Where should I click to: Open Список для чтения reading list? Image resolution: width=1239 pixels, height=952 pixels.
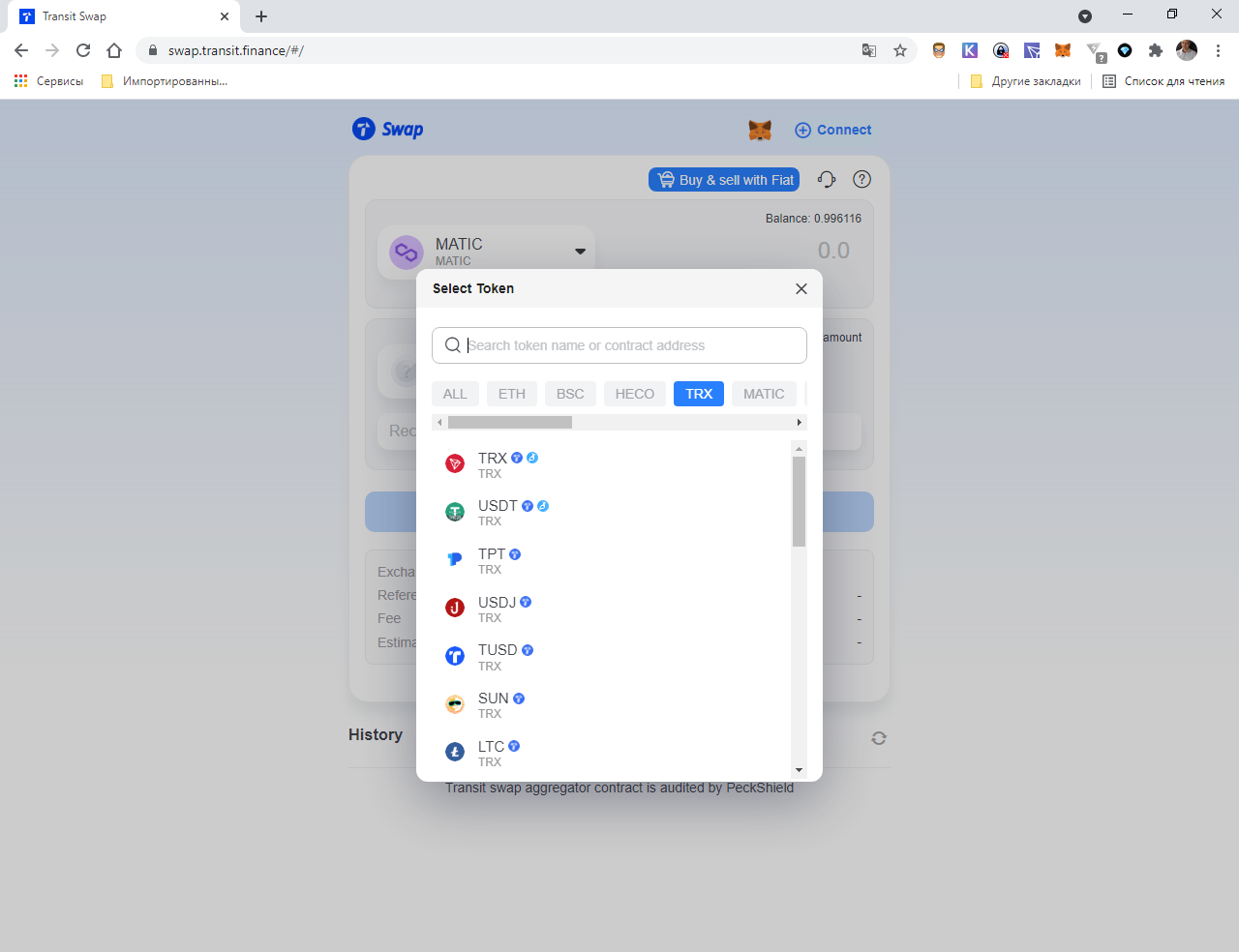click(1163, 81)
